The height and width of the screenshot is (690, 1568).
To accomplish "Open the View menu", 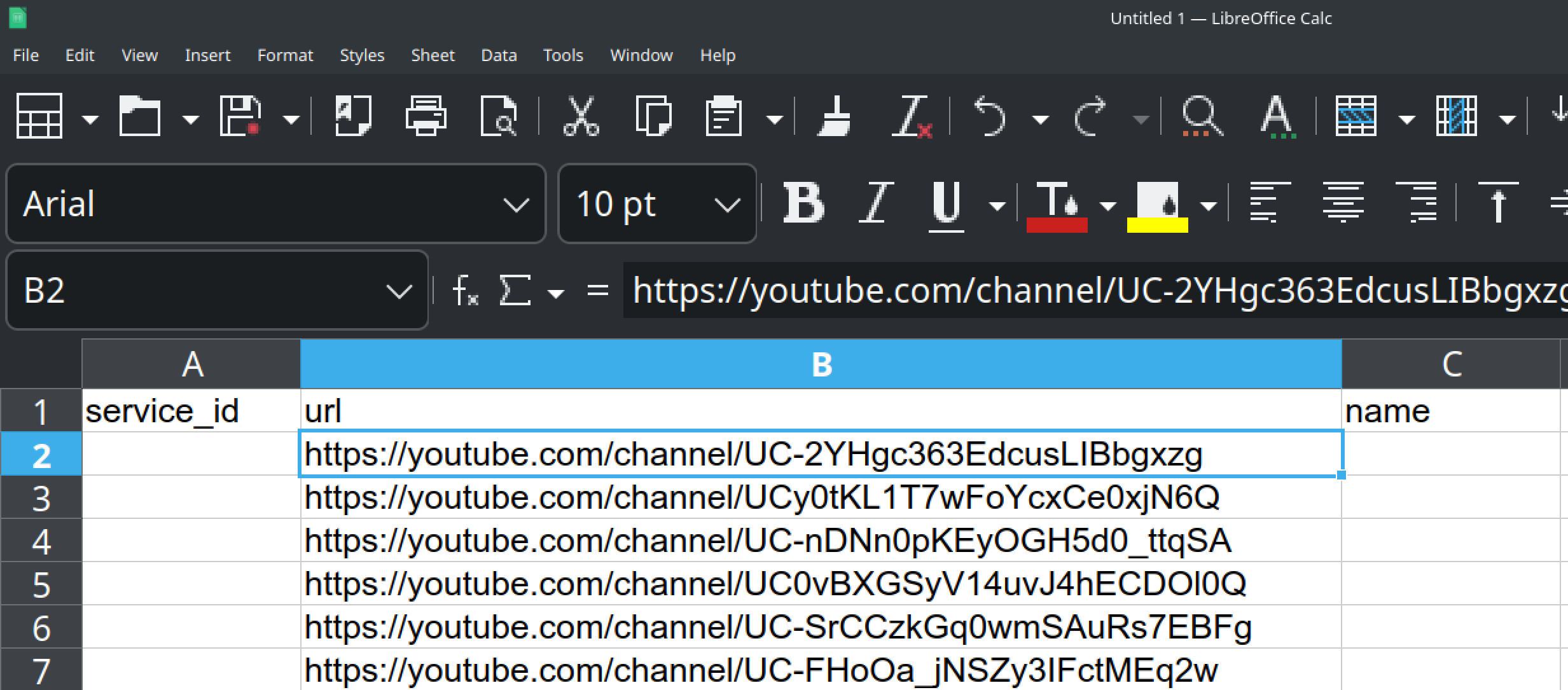I will point(139,55).
